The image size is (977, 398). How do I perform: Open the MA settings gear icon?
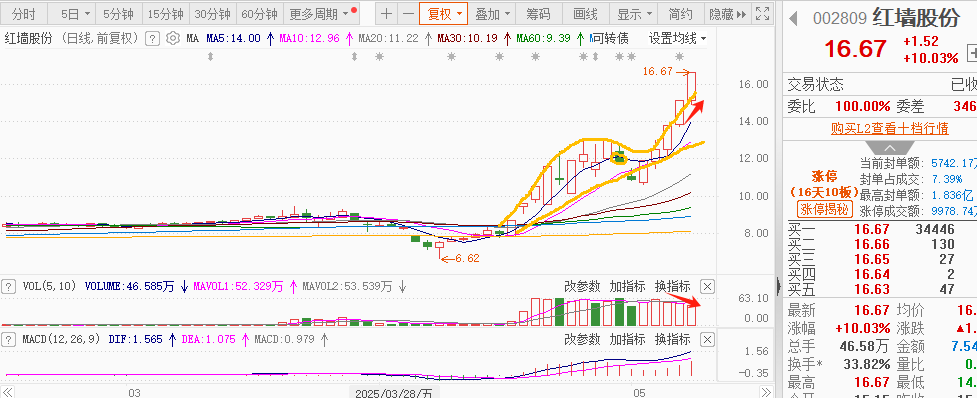click(x=173, y=39)
